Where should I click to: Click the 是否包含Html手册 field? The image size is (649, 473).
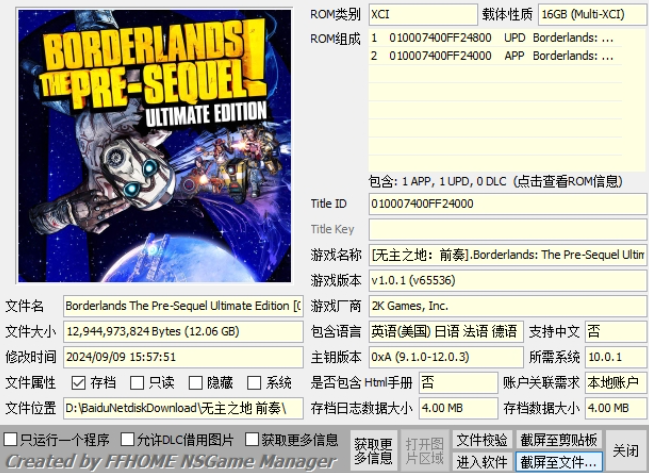458,383
